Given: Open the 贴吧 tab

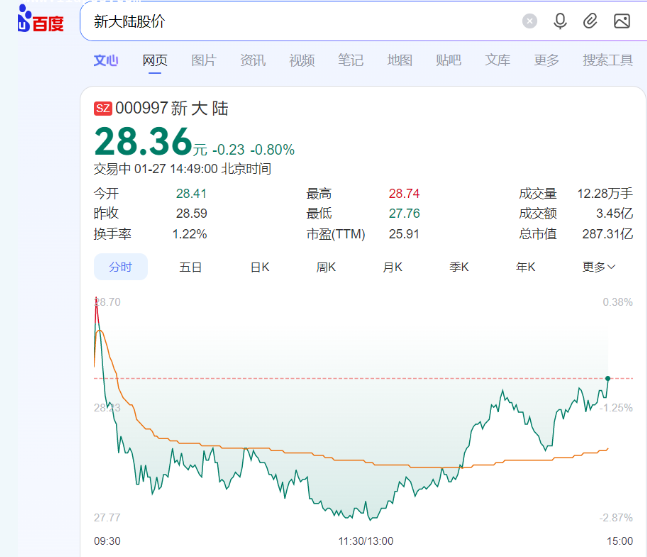Looking at the screenshot, I should pyautogui.click(x=449, y=60).
